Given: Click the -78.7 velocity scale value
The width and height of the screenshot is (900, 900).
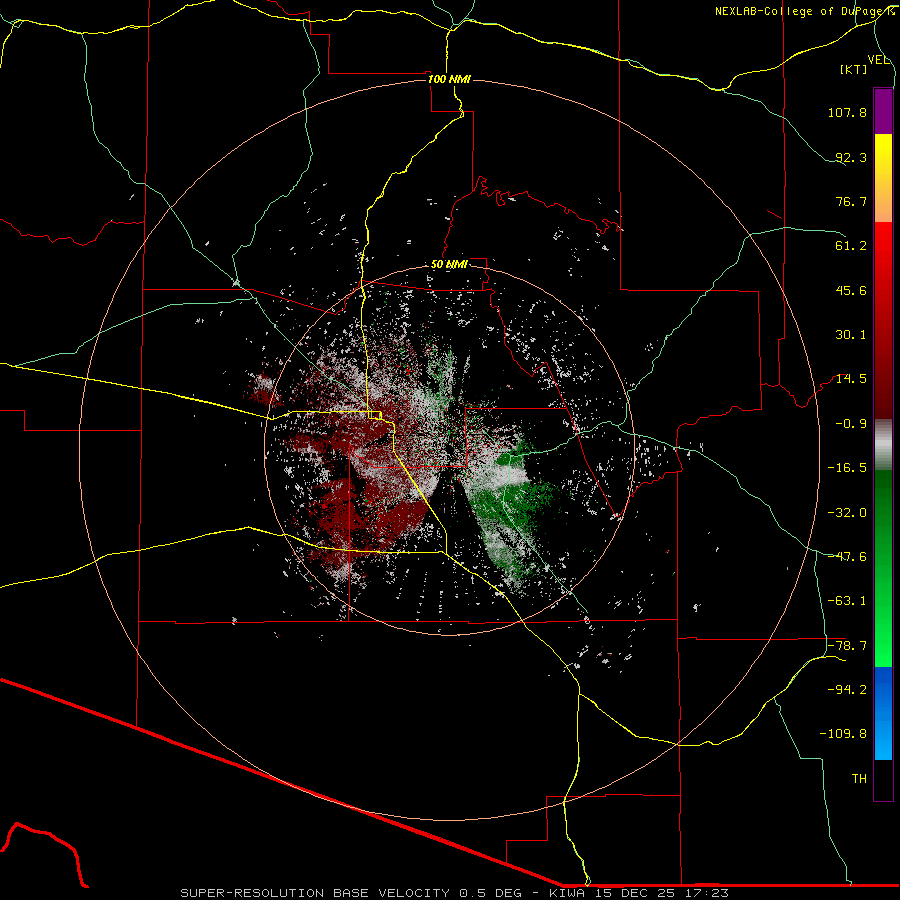Looking at the screenshot, I should point(847,646).
